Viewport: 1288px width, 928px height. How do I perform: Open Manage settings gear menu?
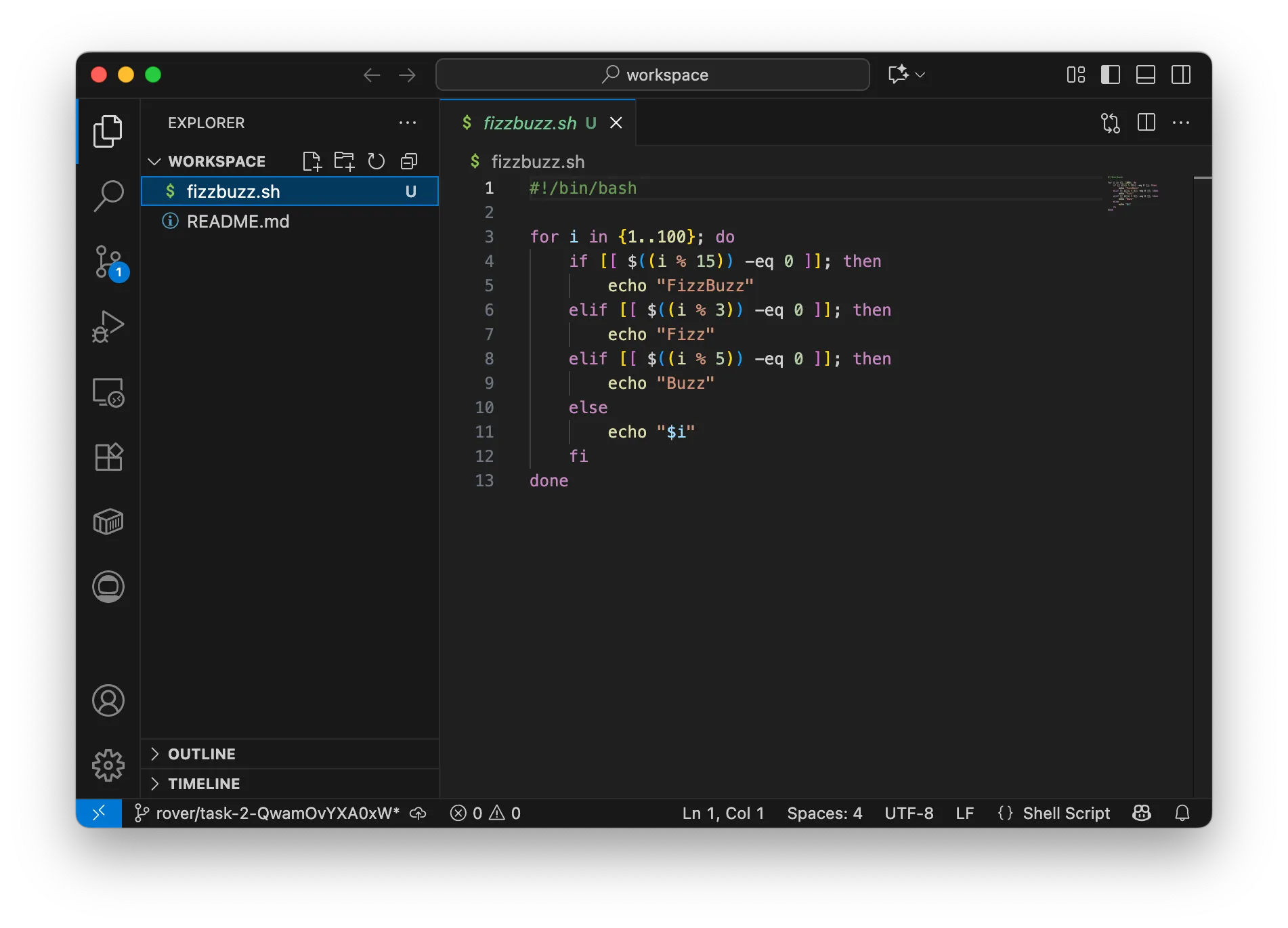[108, 765]
